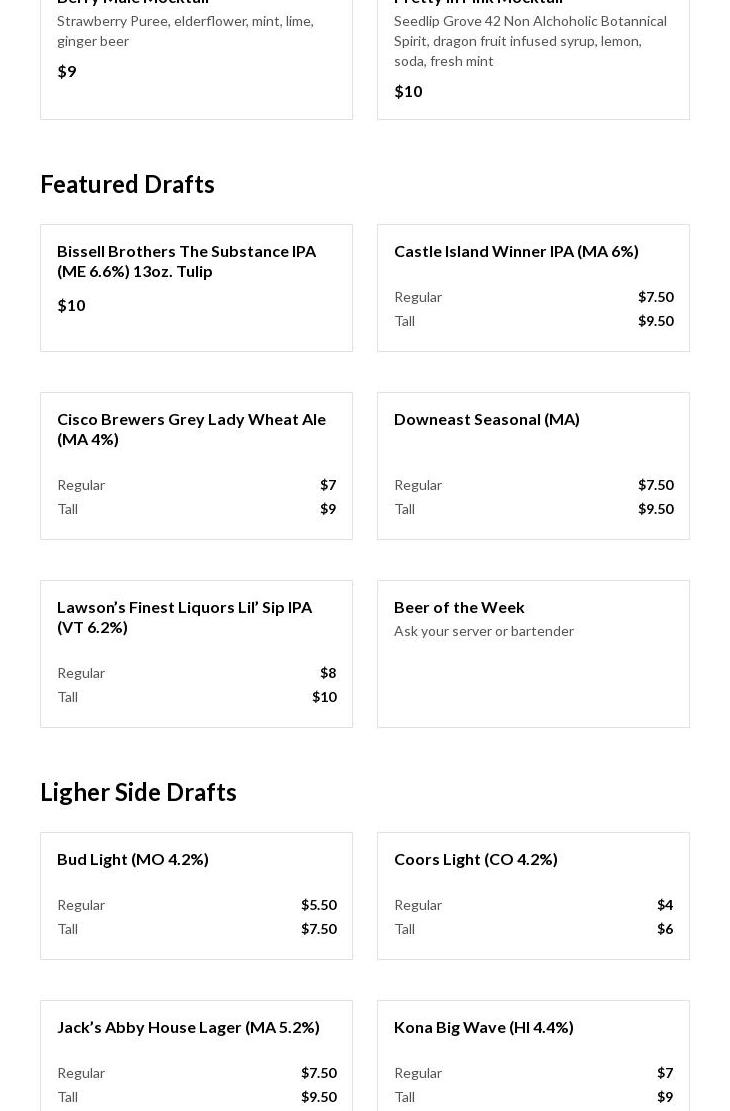Click the $10 price under Bissell Brothers

(71, 305)
